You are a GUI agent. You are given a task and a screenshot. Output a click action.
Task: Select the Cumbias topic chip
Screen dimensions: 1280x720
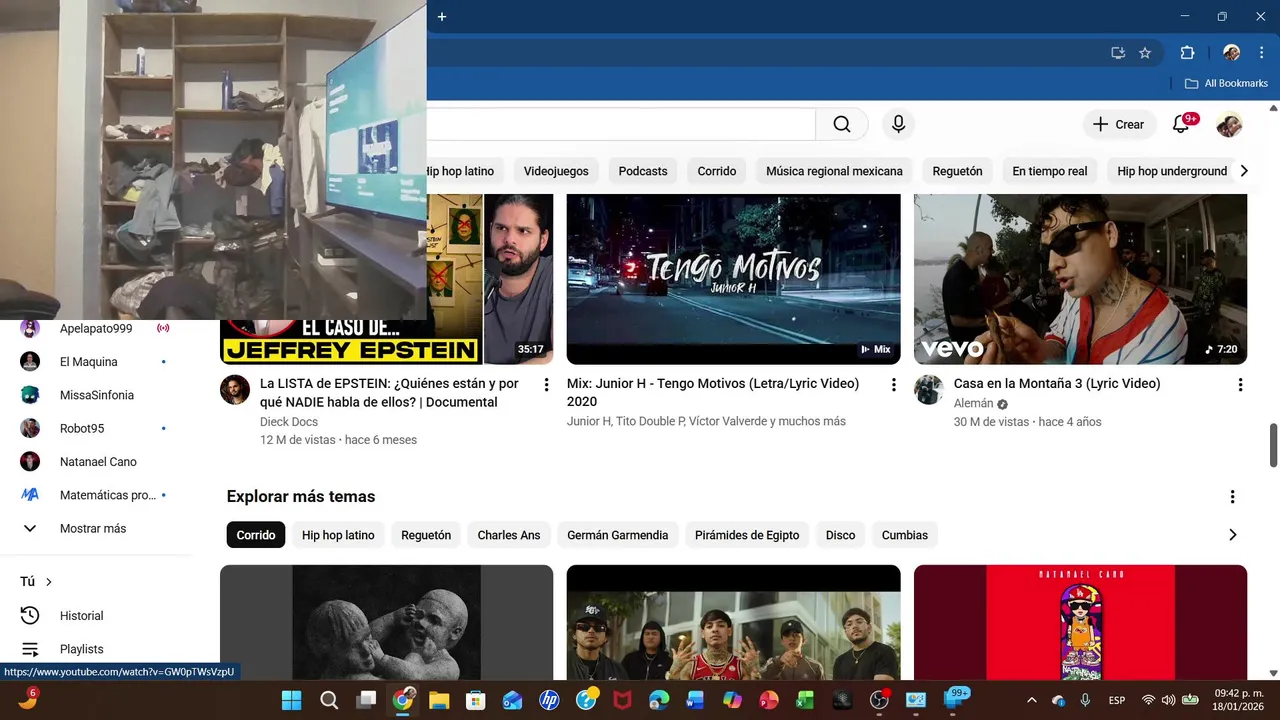click(x=905, y=535)
